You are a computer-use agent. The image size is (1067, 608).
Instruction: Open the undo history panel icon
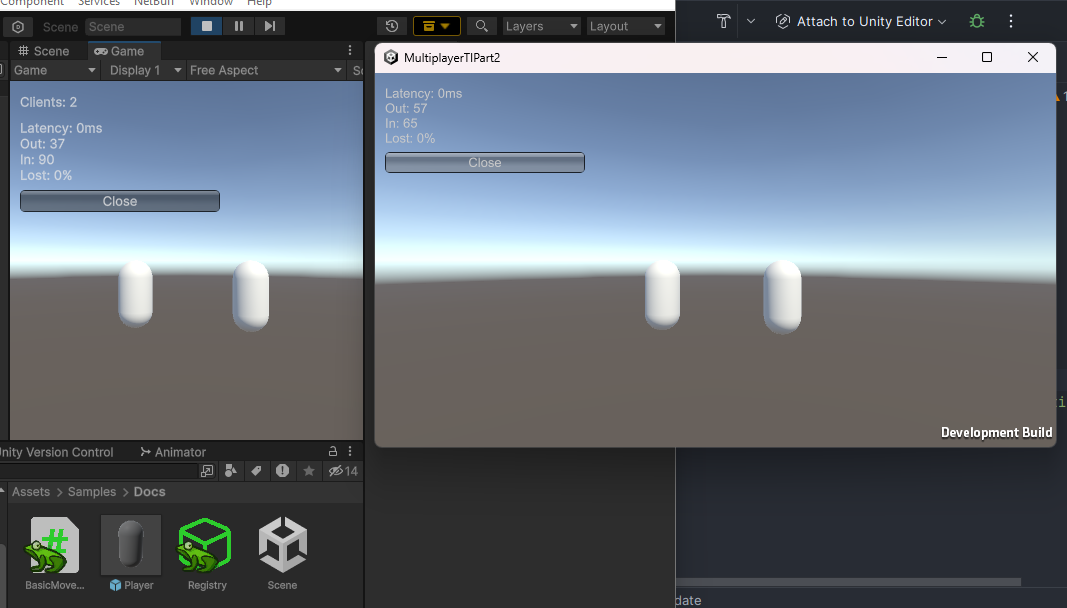(392, 26)
